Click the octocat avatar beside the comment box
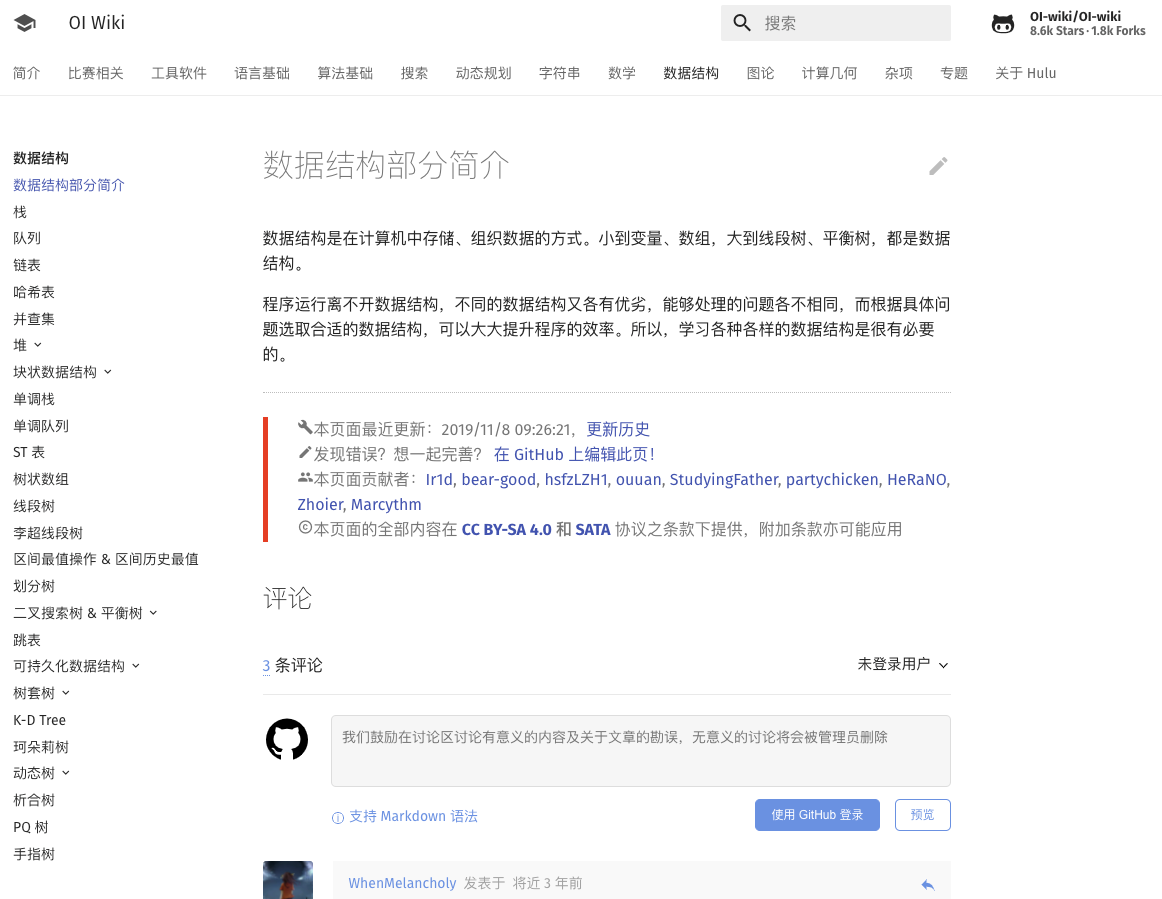 287,740
